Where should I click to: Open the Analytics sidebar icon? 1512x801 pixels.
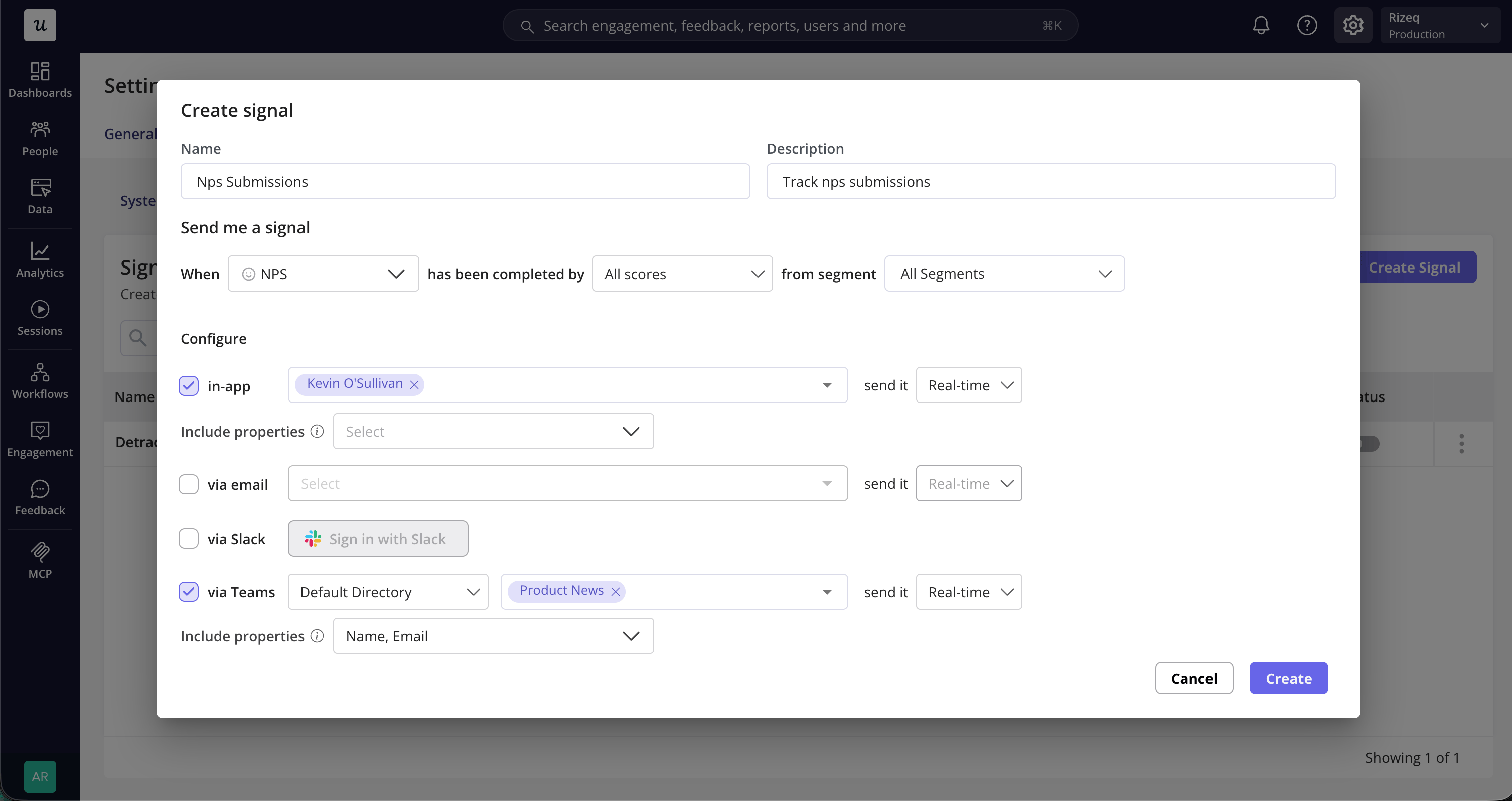click(40, 259)
